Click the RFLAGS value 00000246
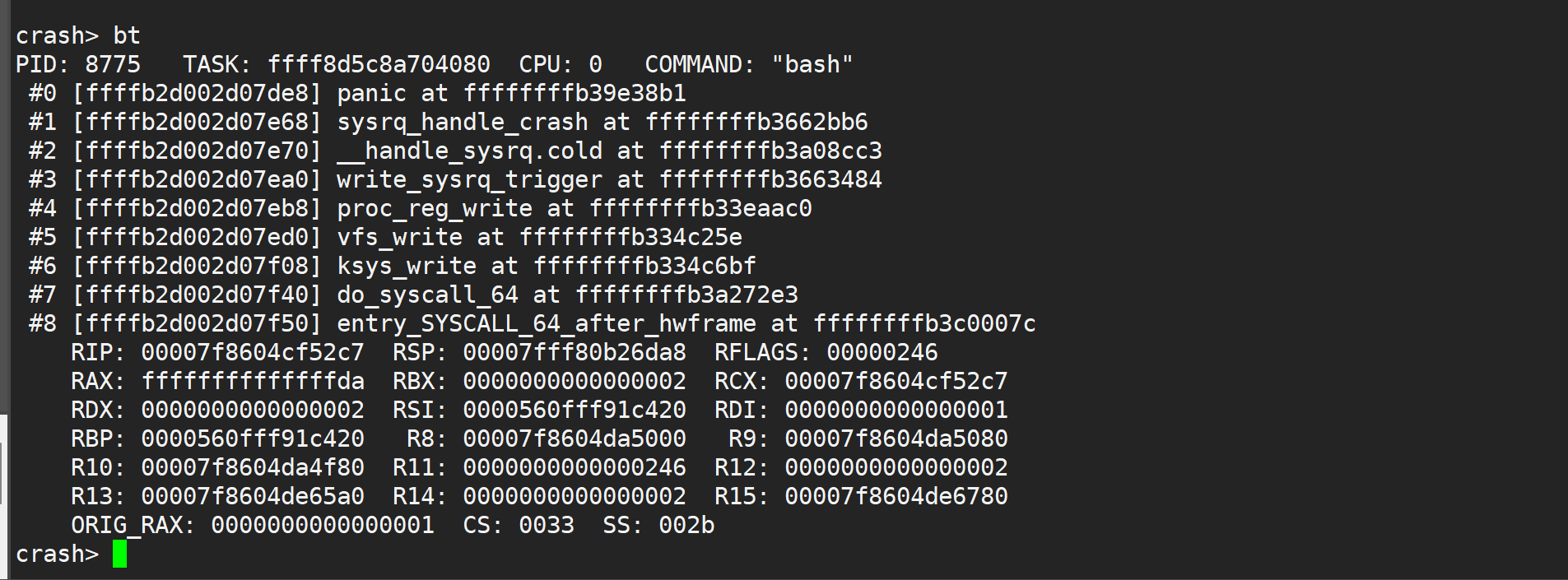The image size is (1568, 580). pyautogui.click(x=882, y=352)
